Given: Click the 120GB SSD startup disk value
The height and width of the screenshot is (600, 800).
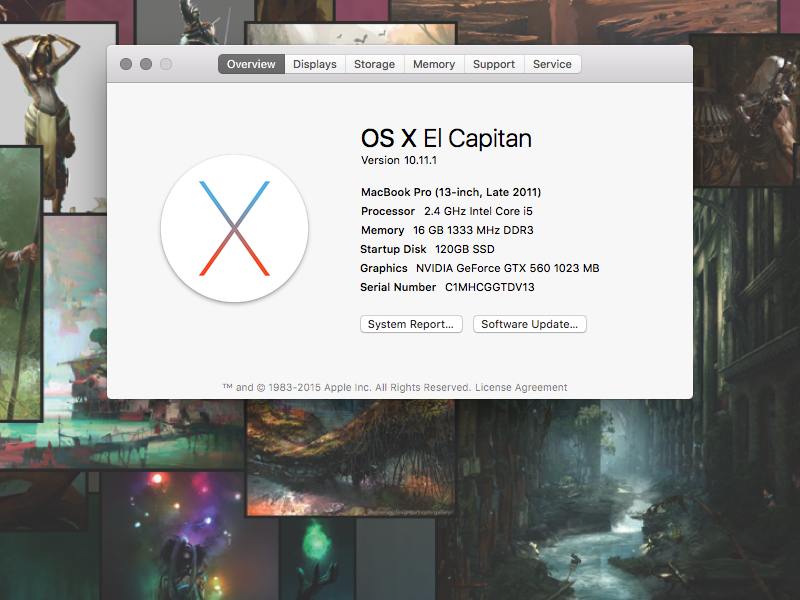Looking at the screenshot, I should coord(465,249).
